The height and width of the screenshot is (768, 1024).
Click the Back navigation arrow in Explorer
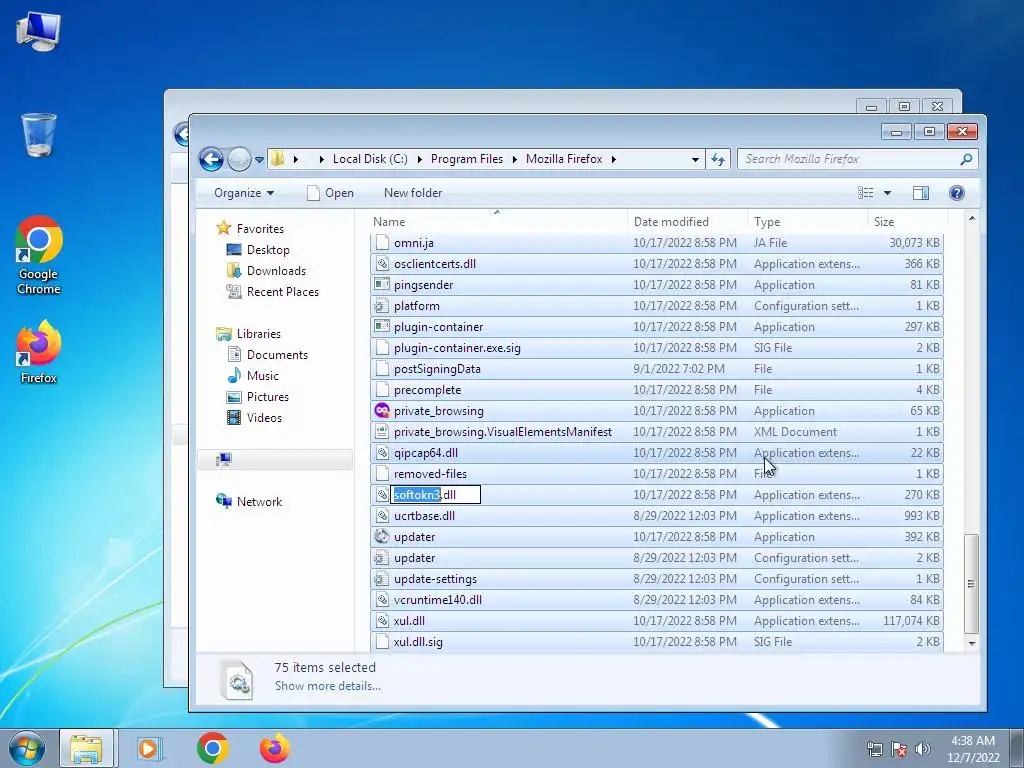point(211,159)
